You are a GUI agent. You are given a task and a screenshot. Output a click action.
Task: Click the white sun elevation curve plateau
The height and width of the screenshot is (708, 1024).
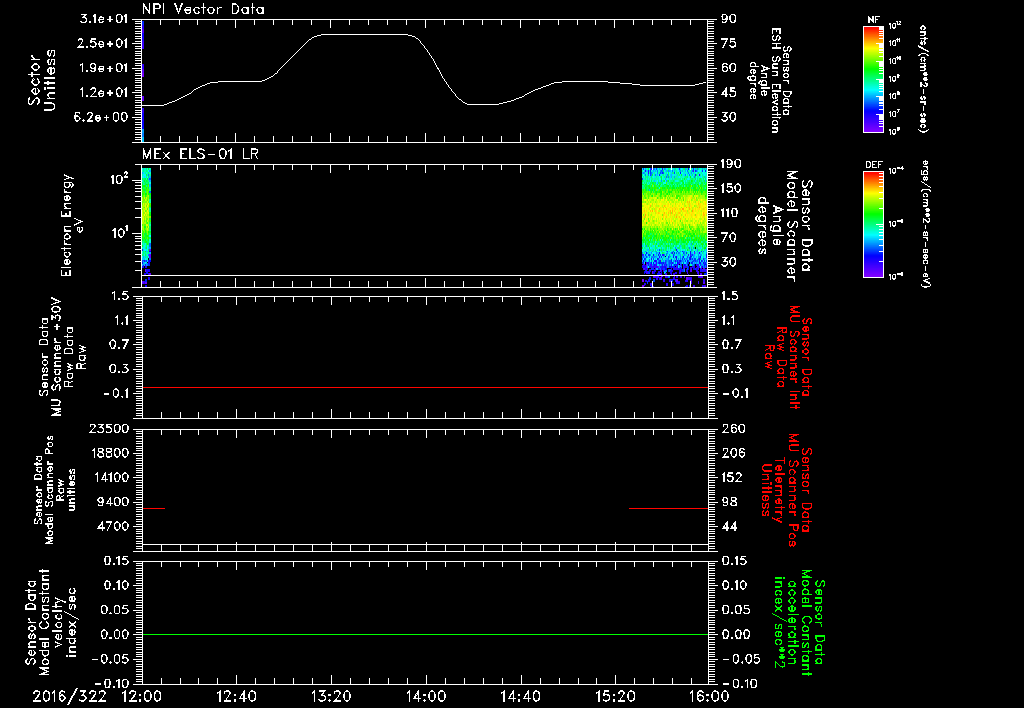tap(366, 35)
